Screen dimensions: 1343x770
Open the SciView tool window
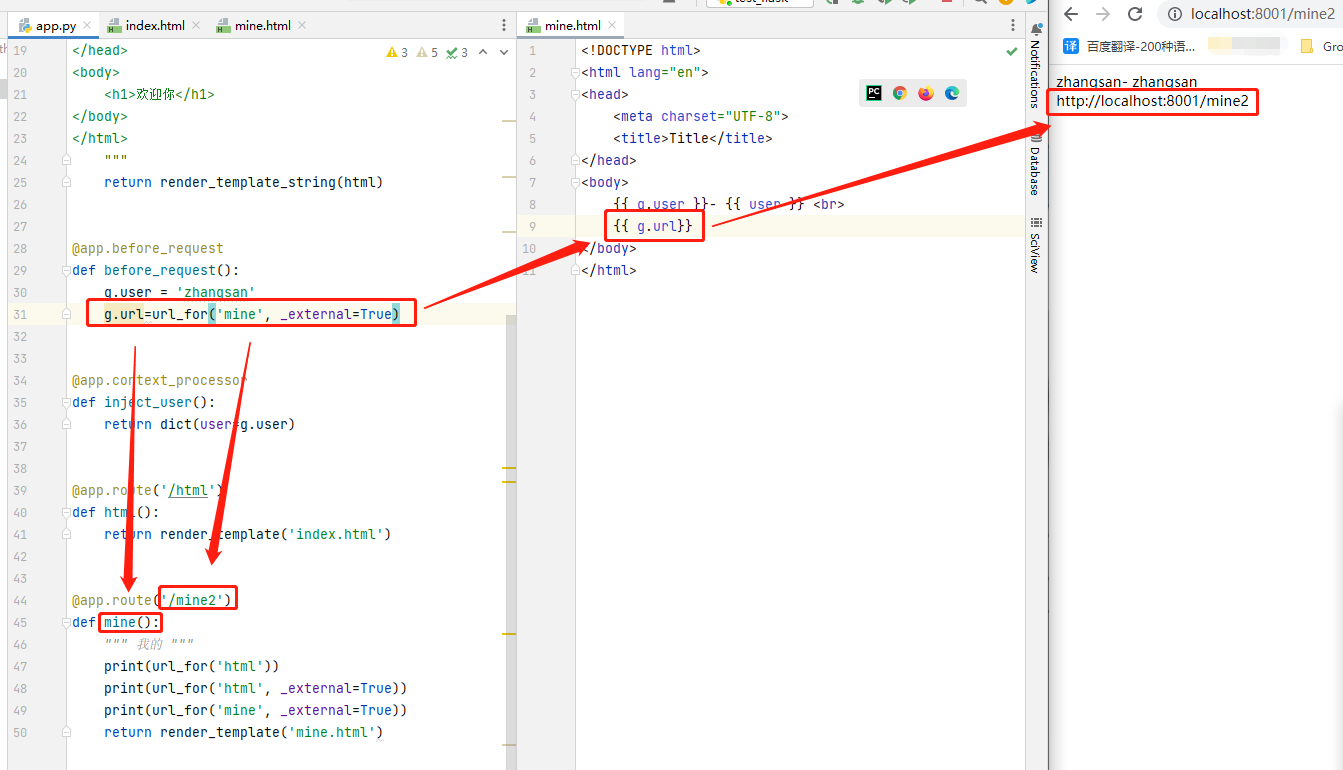point(1035,245)
